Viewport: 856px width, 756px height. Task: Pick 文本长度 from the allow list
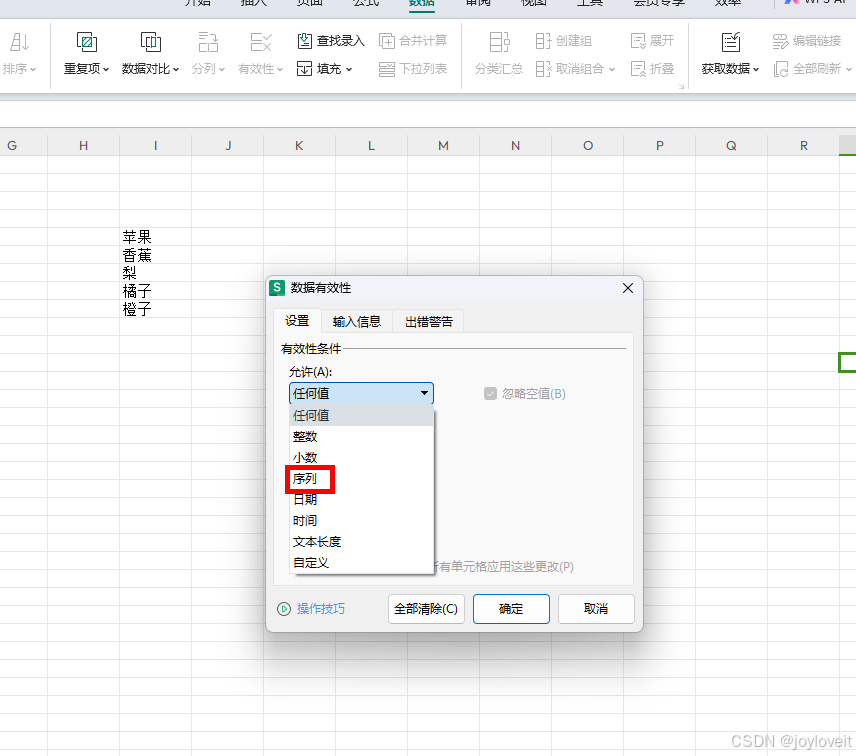(x=361, y=541)
